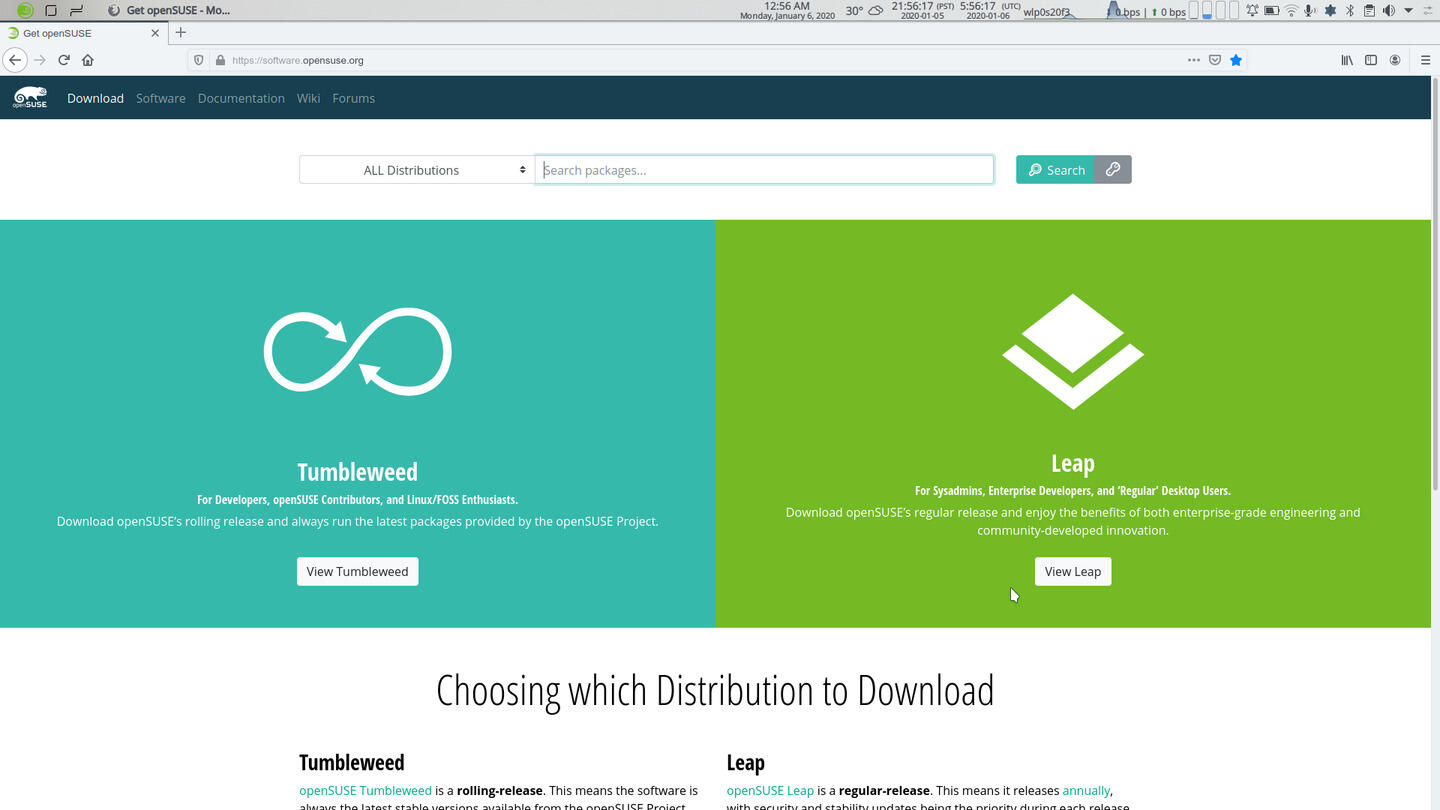
Task: Follow the openSUSE Leap link
Action: coord(770,790)
